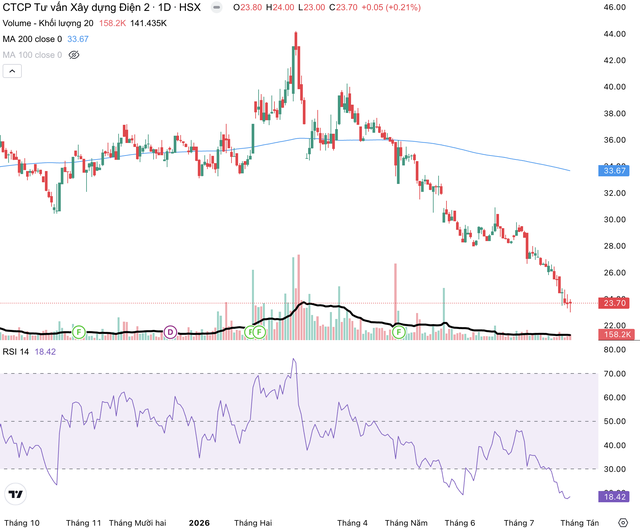Select the Volume - Khối lượng 20 legend
Image resolution: width=640 pixels, height=529 pixels.
coord(48,23)
